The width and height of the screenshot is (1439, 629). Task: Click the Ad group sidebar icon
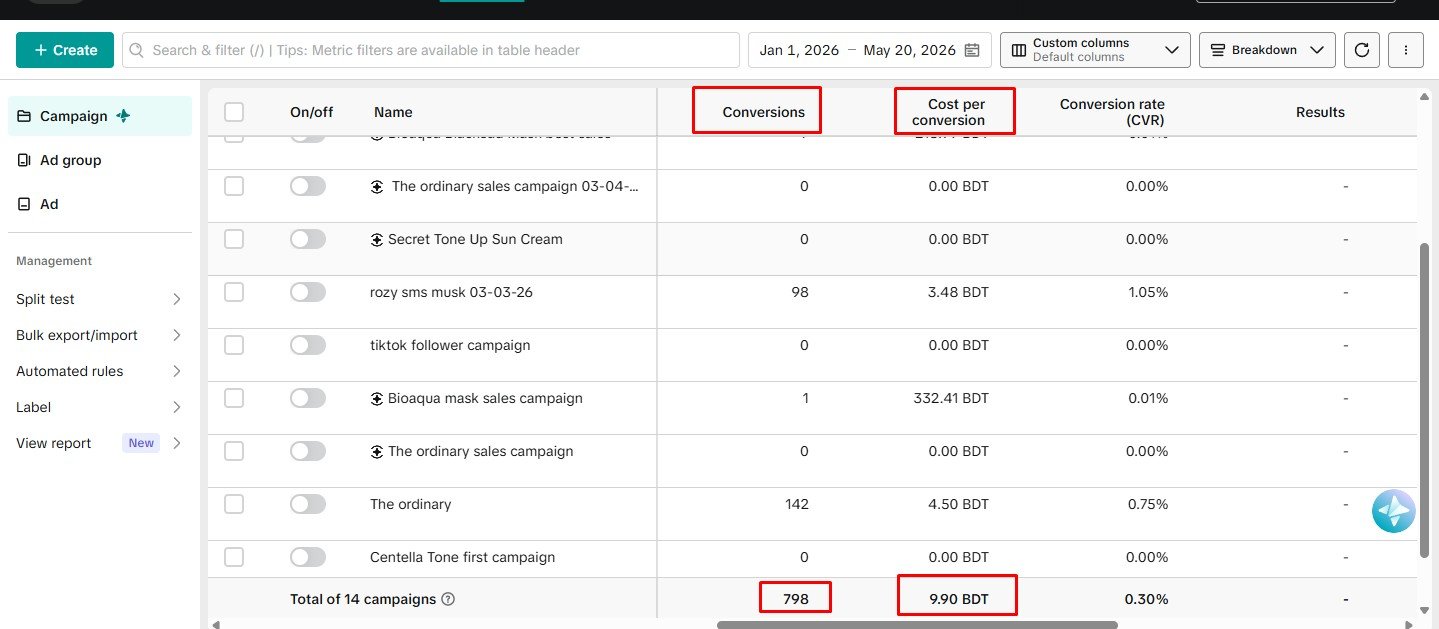24,160
